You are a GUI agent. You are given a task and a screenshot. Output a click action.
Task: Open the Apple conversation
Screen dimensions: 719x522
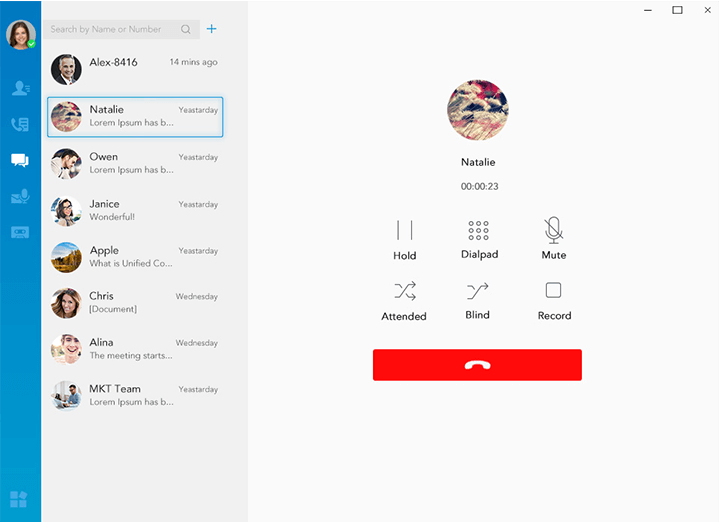pyautogui.click(x=135, y=257)
